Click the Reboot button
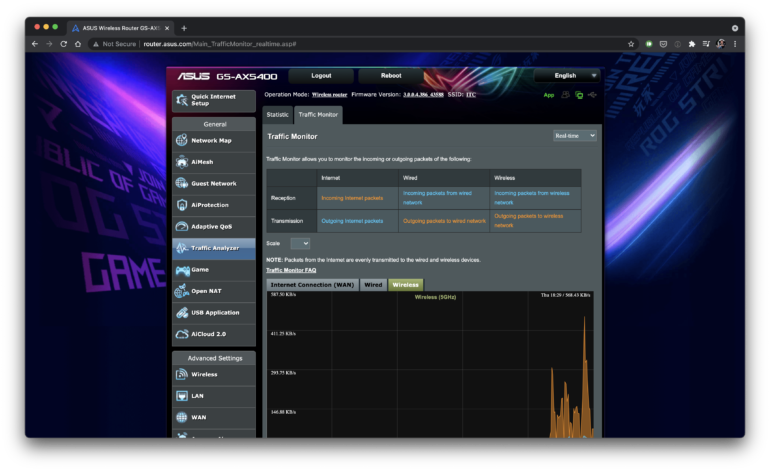 [x=391, y=76]
